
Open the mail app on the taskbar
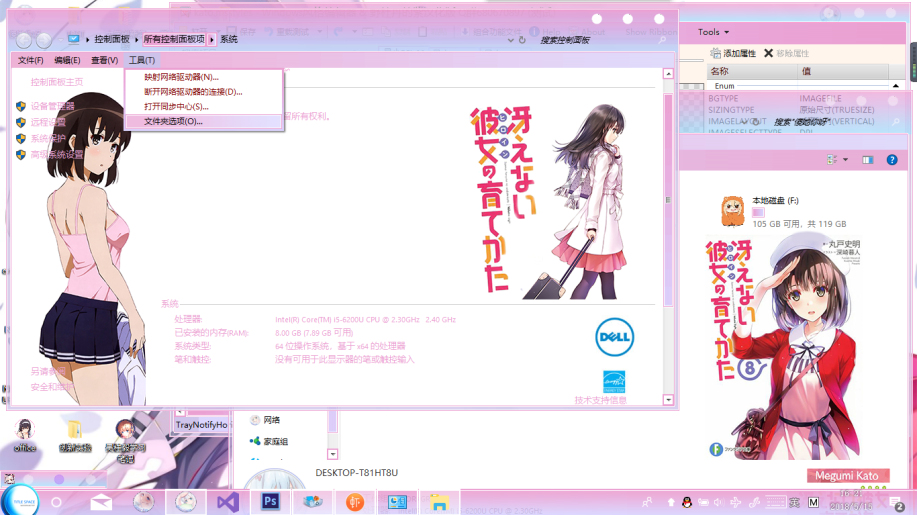101,502
